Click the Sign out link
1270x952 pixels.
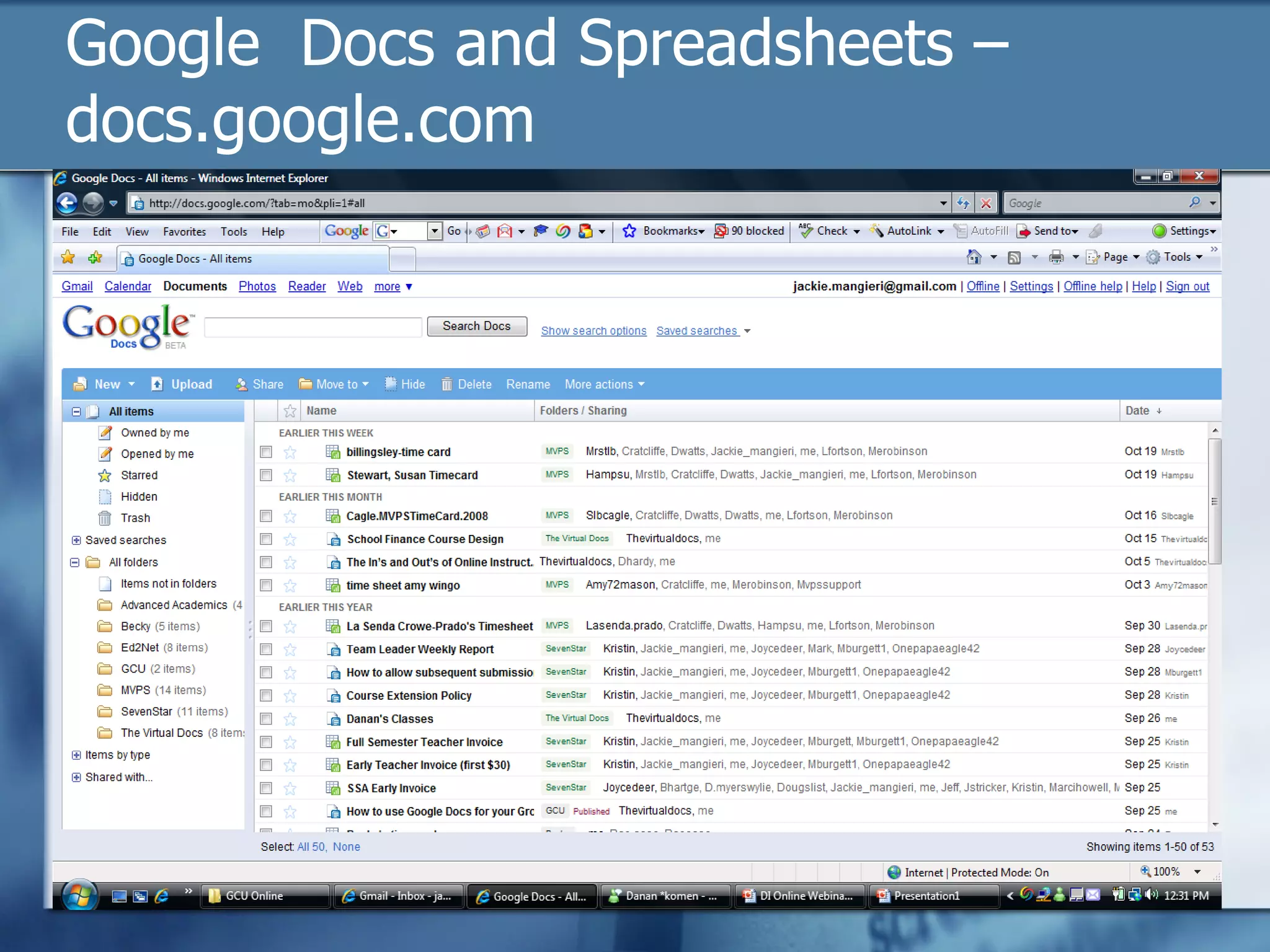coord(1188,286)
